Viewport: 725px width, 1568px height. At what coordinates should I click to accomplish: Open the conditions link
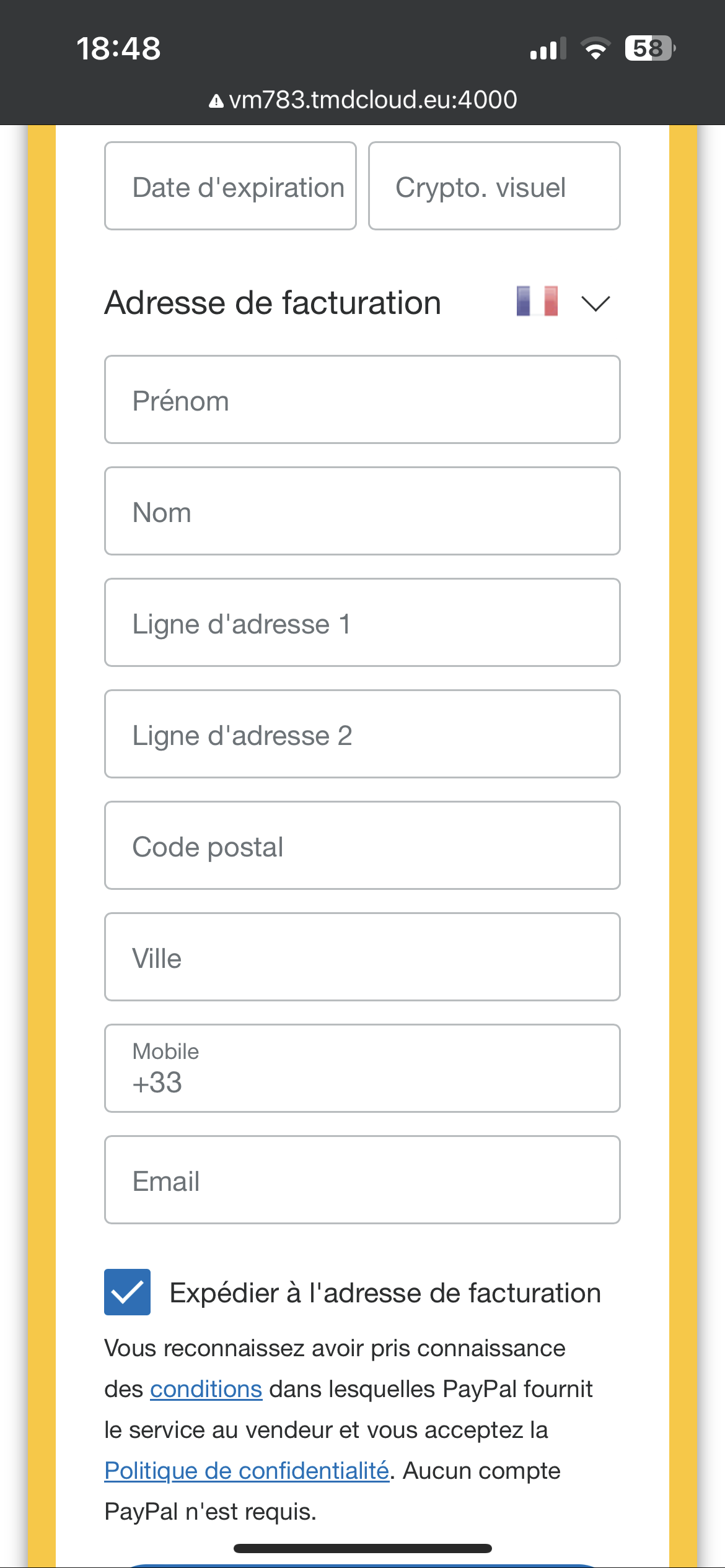point(206,1389)
